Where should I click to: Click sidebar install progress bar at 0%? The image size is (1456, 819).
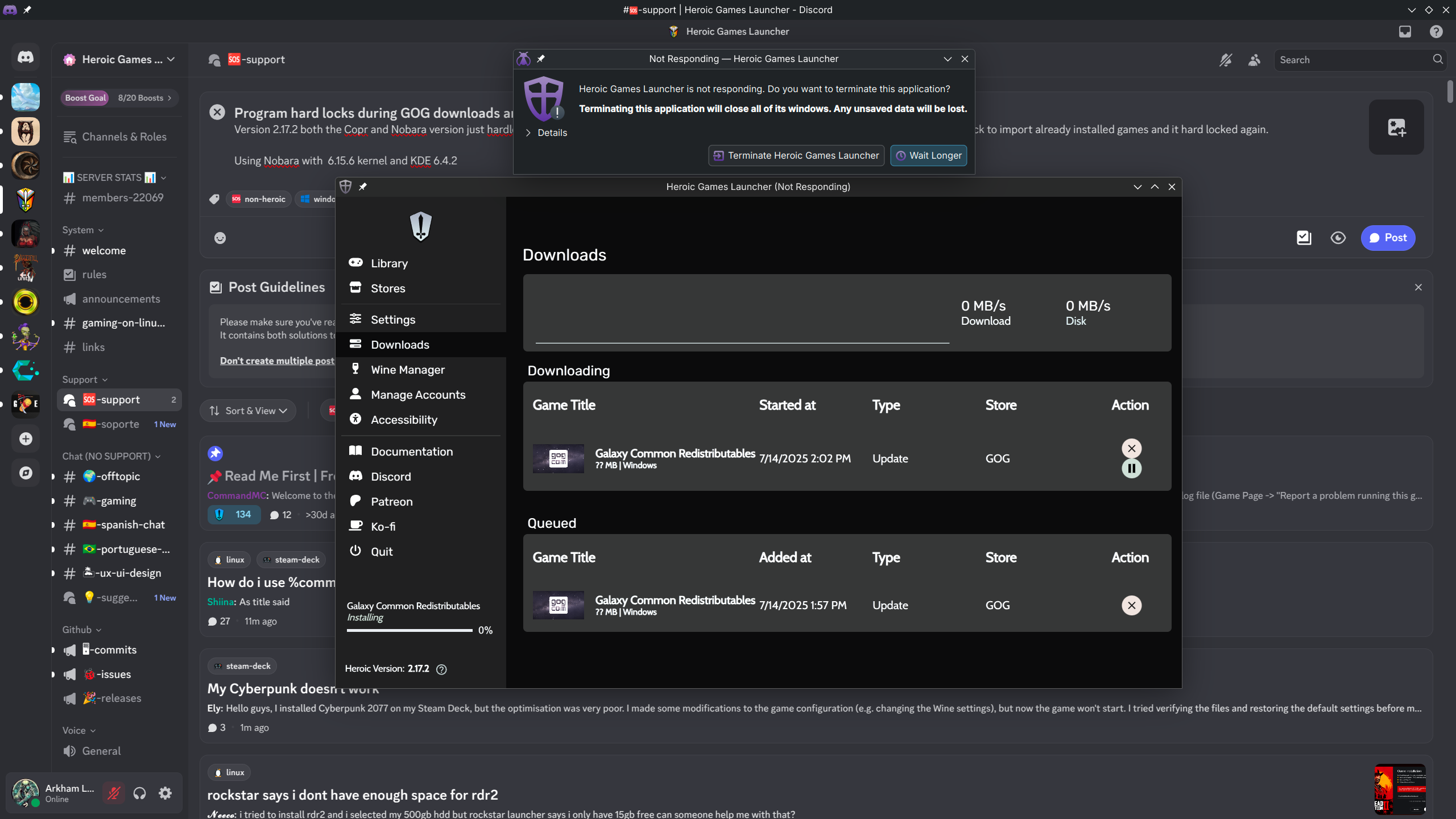(409, 630)
